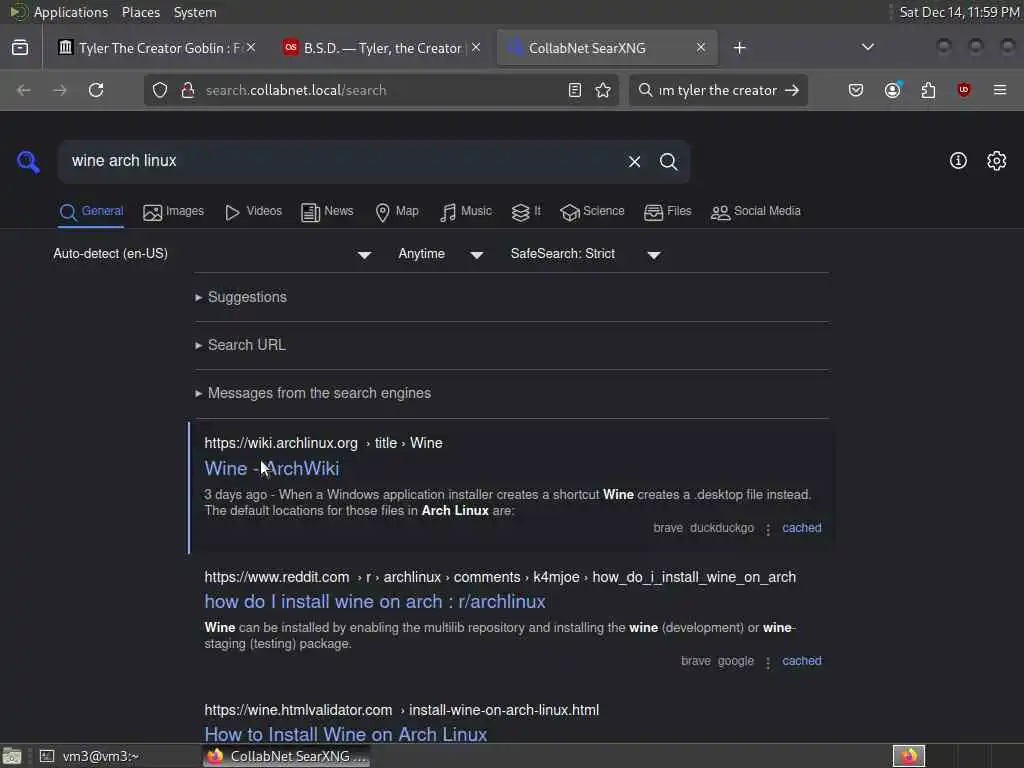Open more options dots for ArchWiki result

[768, 529]
